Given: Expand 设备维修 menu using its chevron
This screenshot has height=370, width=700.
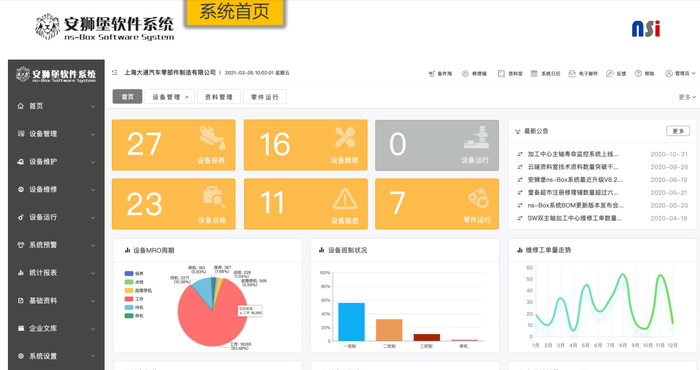Looking at the screenshot, I should (x=93, y=190).
